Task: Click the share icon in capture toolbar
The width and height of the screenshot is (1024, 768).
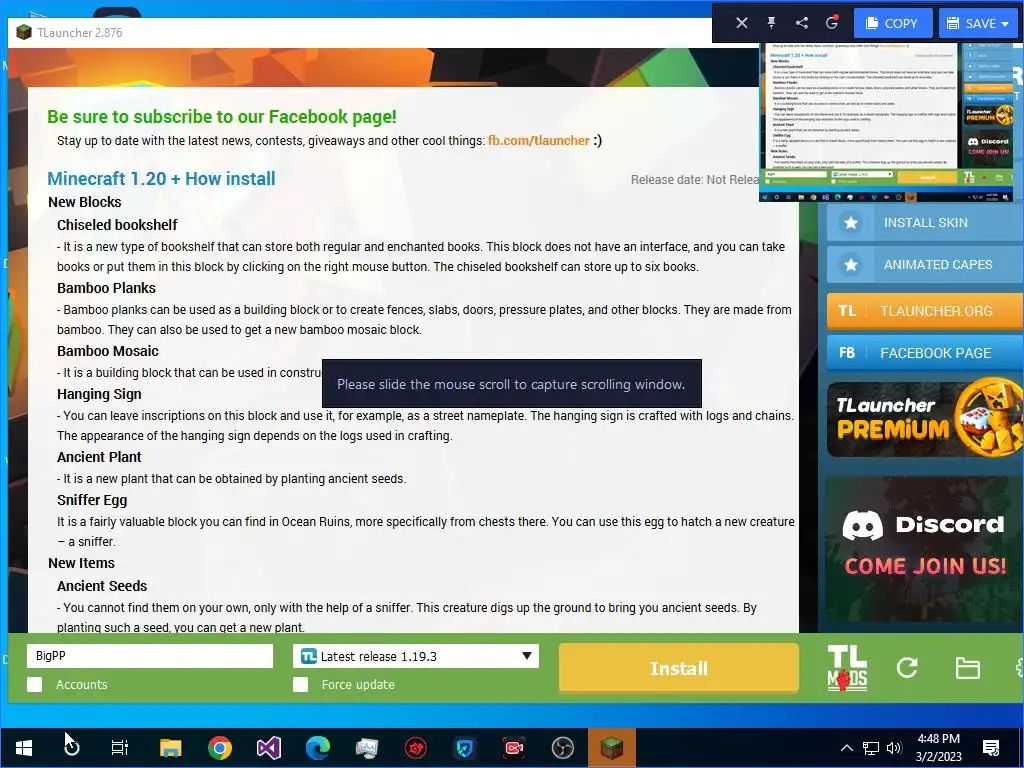Action: (x=802, y=24)
